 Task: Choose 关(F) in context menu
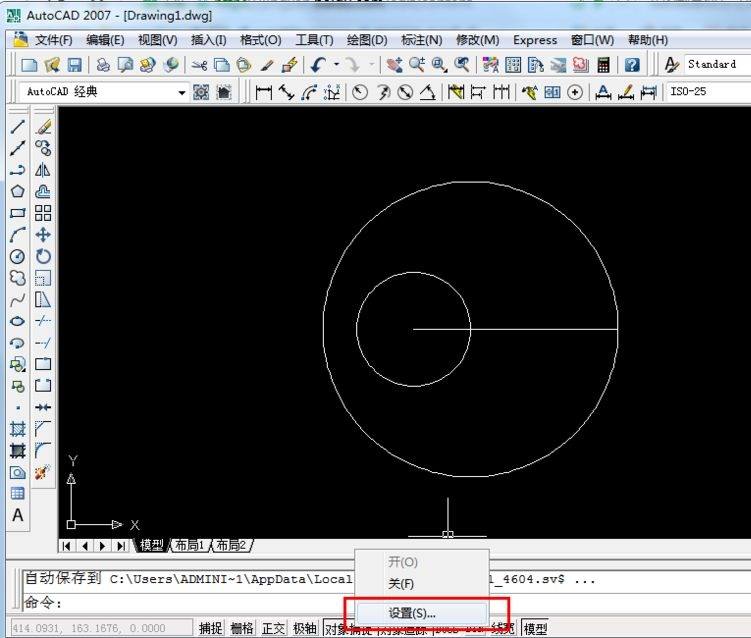(421, 584)
